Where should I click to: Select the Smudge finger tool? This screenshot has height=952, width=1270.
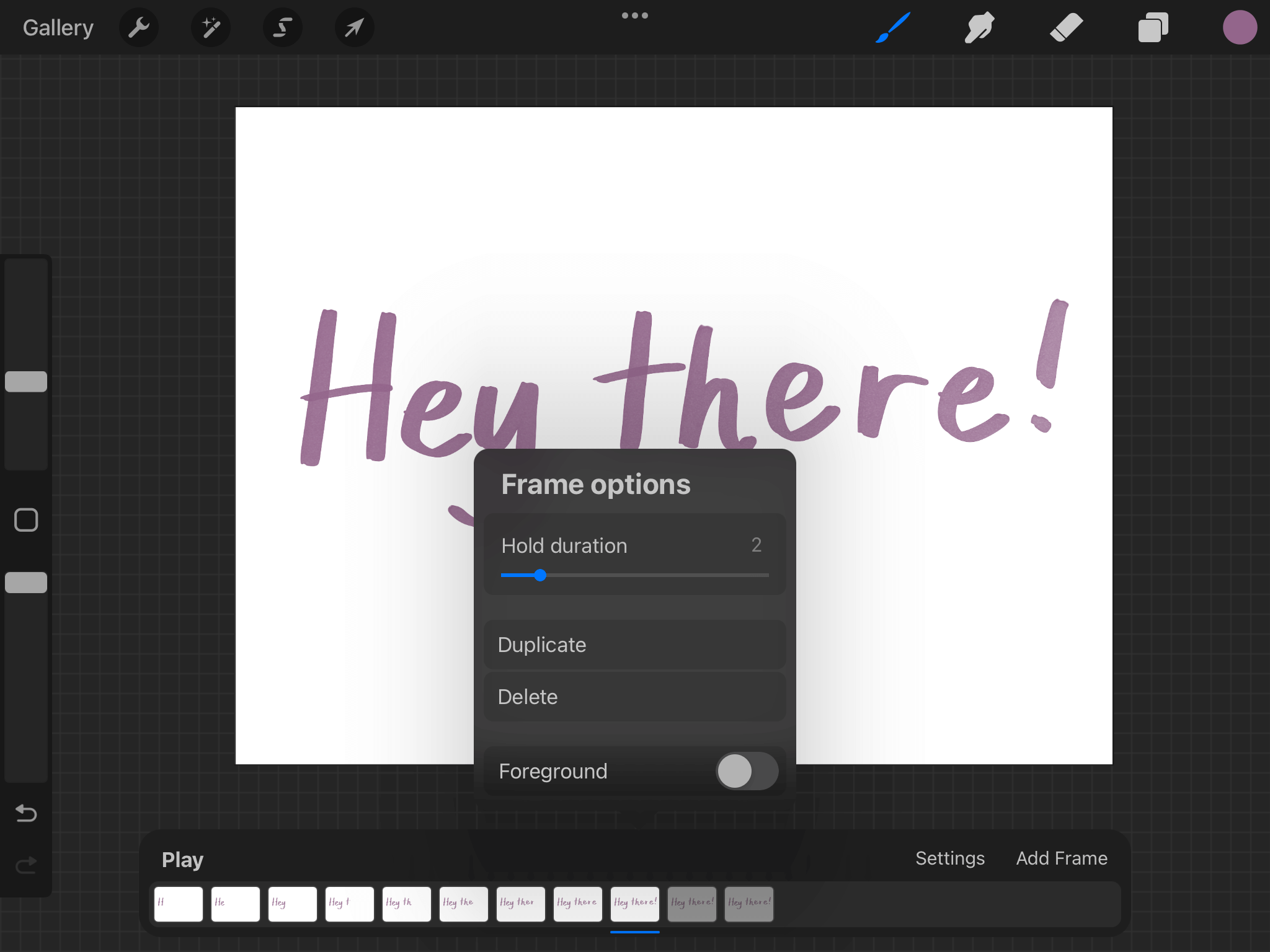pyautogui.click(x=979, y=27)
